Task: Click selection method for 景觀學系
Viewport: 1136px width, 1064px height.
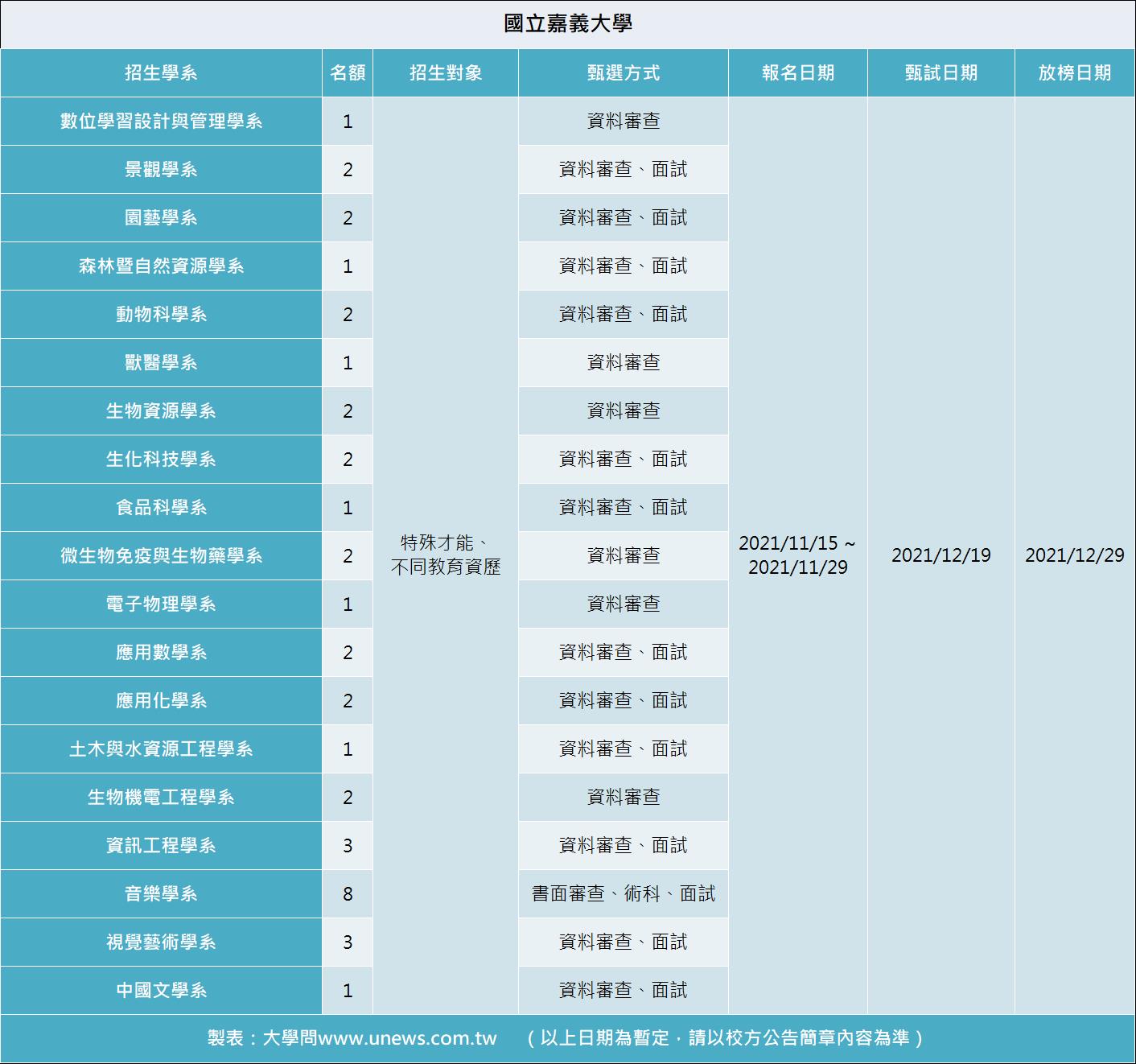Action: tap(624, 170)
